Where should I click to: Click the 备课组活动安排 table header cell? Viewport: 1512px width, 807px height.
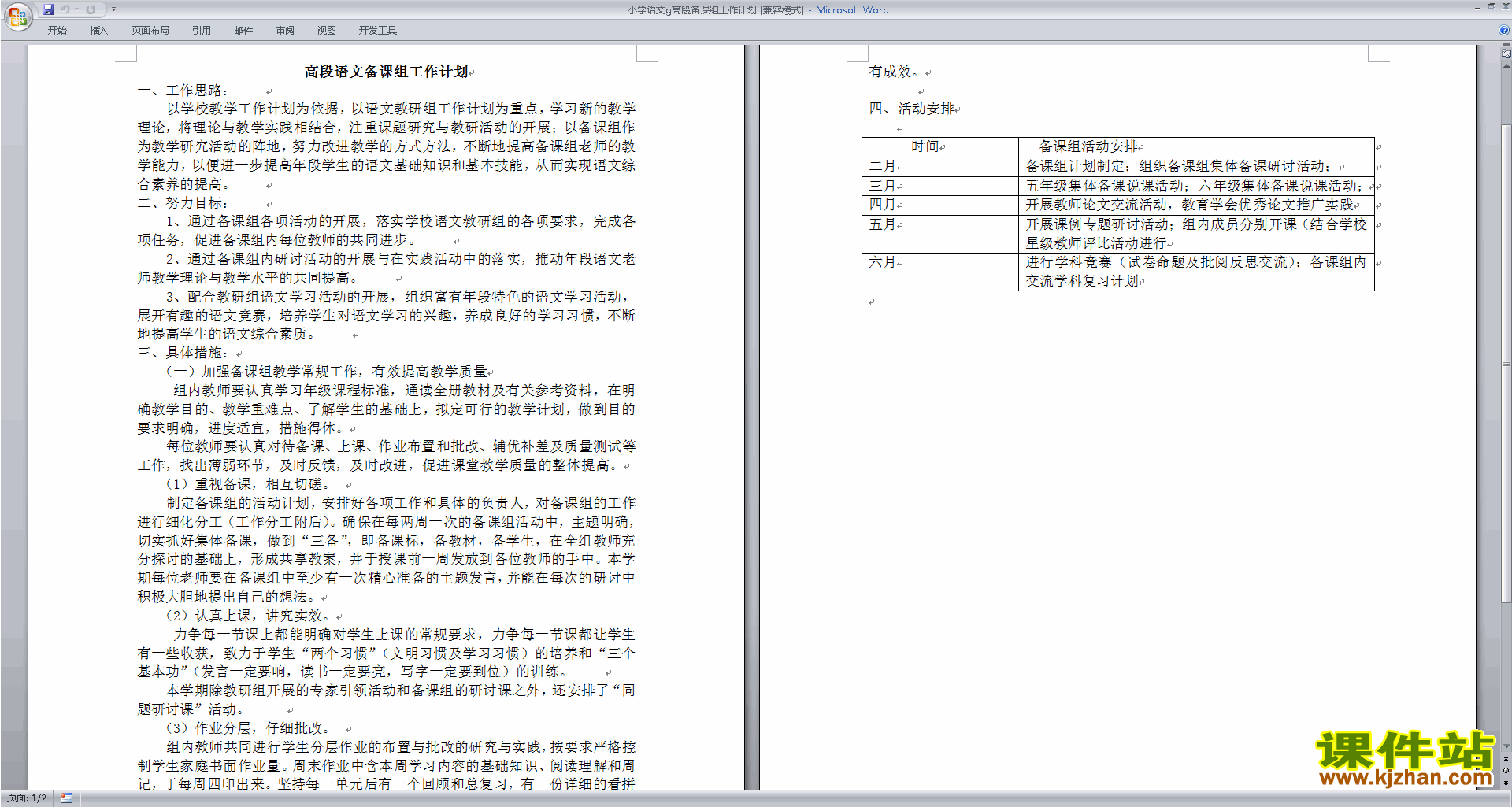click(x=1196, y=146)
